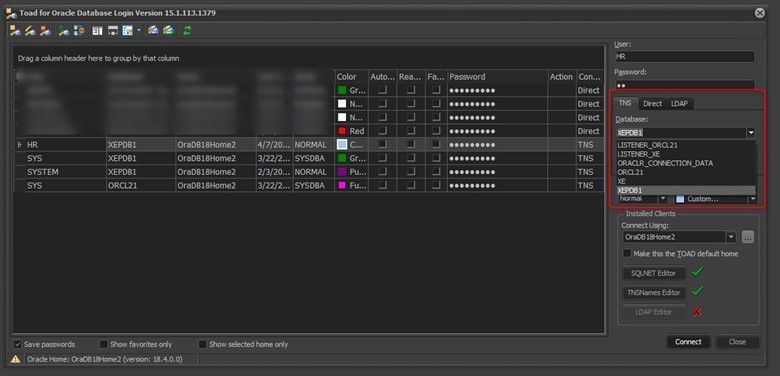Enable Show favorites only checkbox
The height and width of the screenshot is (376, 780).
(x=103, y=344)
